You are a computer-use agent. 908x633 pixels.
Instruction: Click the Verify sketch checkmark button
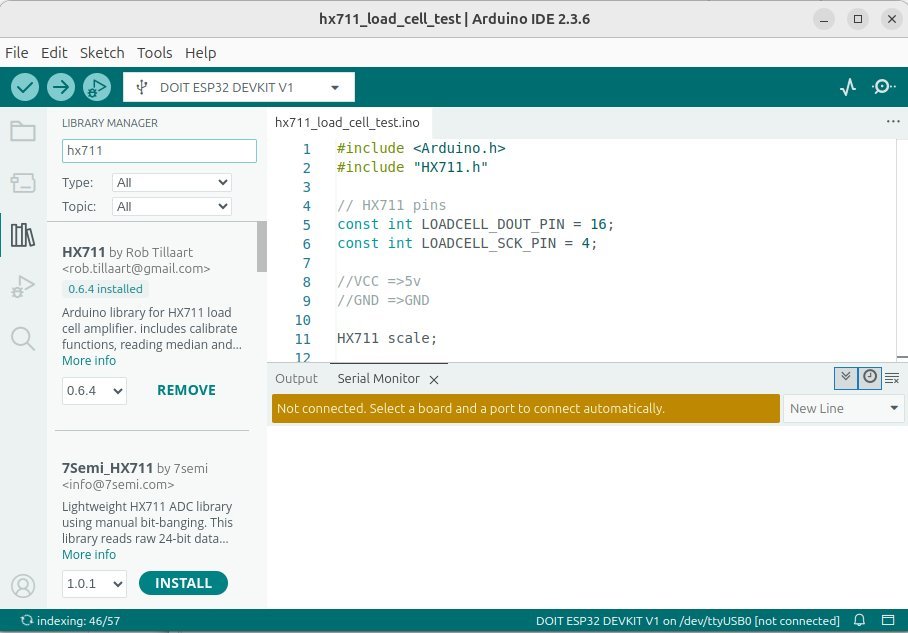click(x=25, y=87)
